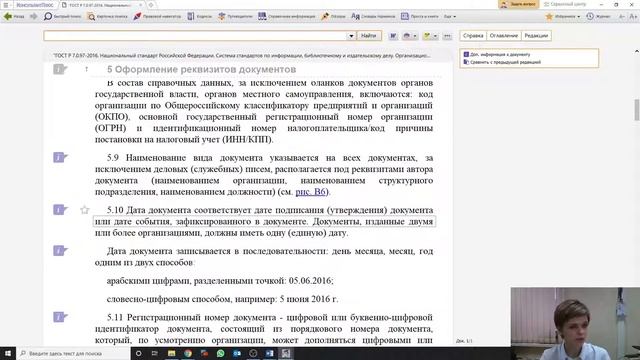Open File Explorer from the taskbar

[171, 353]
